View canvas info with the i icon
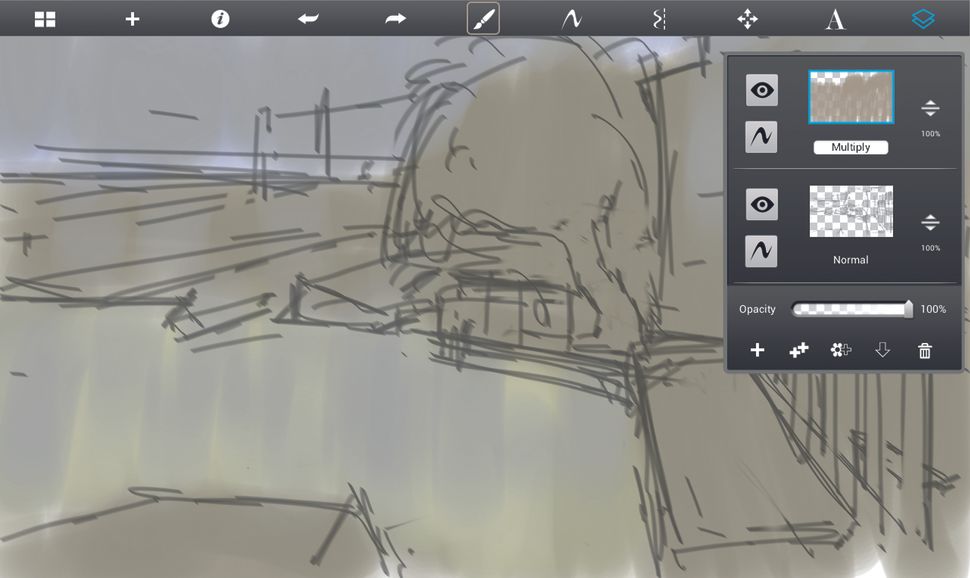This screenshot has width=970, height=578. click(219, 18)
